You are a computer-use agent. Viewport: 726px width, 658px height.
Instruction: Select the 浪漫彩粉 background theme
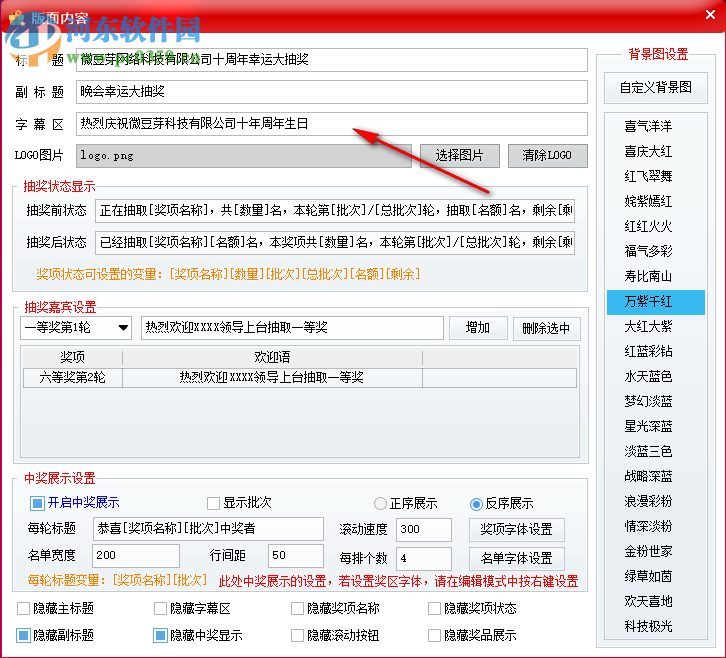(656, 501)
